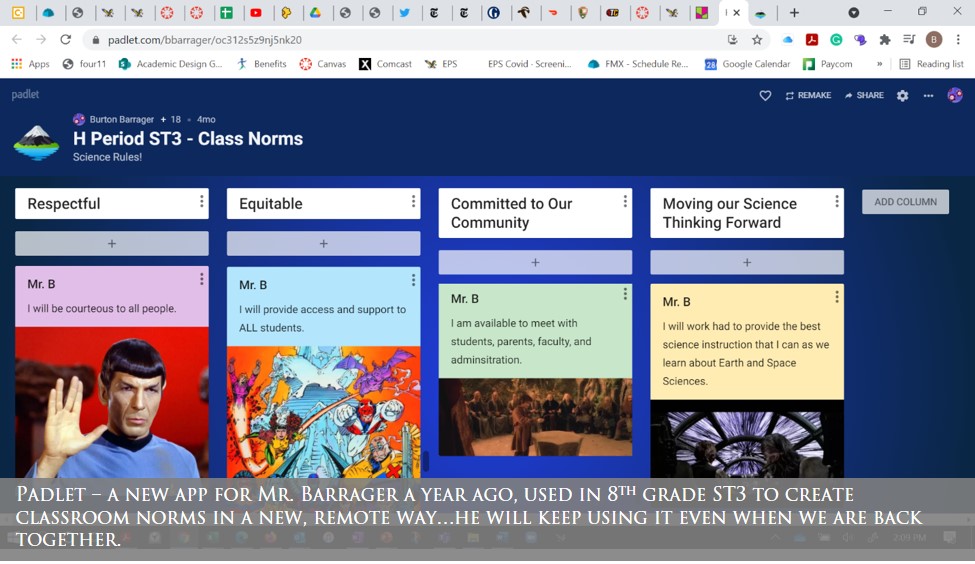
Task: Reload the page with the refresh icon
Action: click(x=66, y=40)
